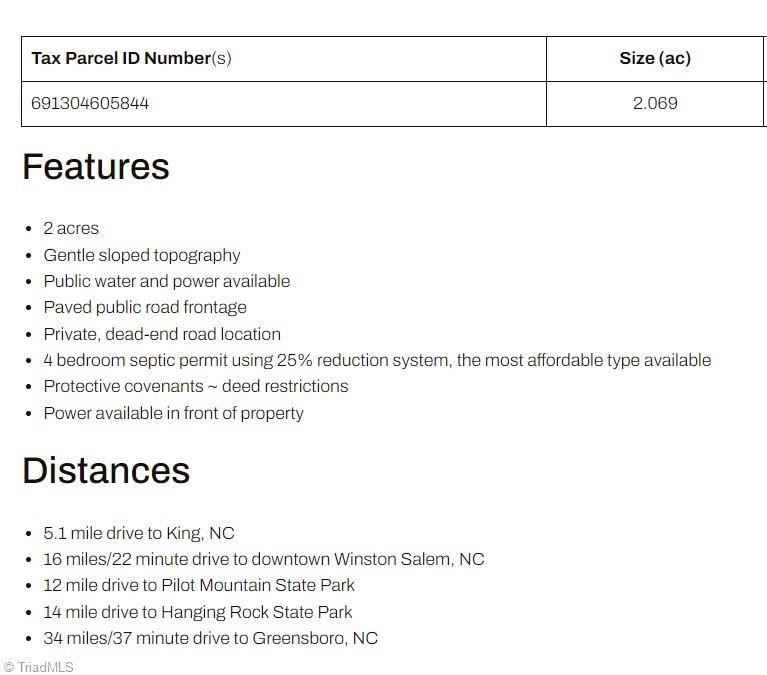Select the 2.069 acreage value cell

(655, 103)
